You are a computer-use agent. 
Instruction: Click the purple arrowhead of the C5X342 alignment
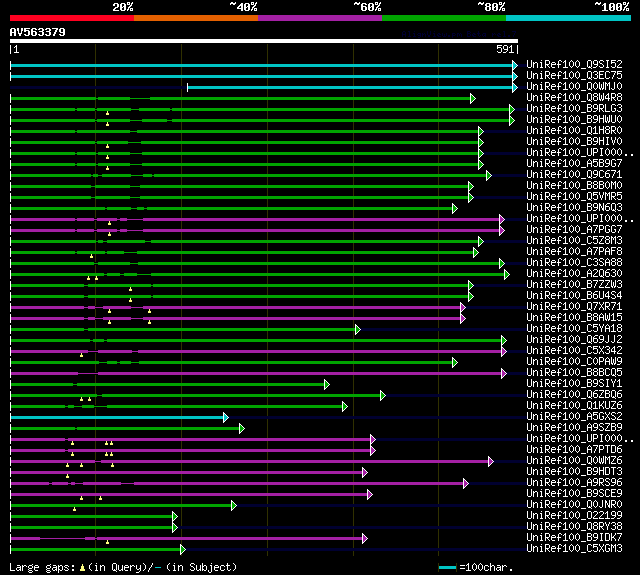click(x=504, y=351)
